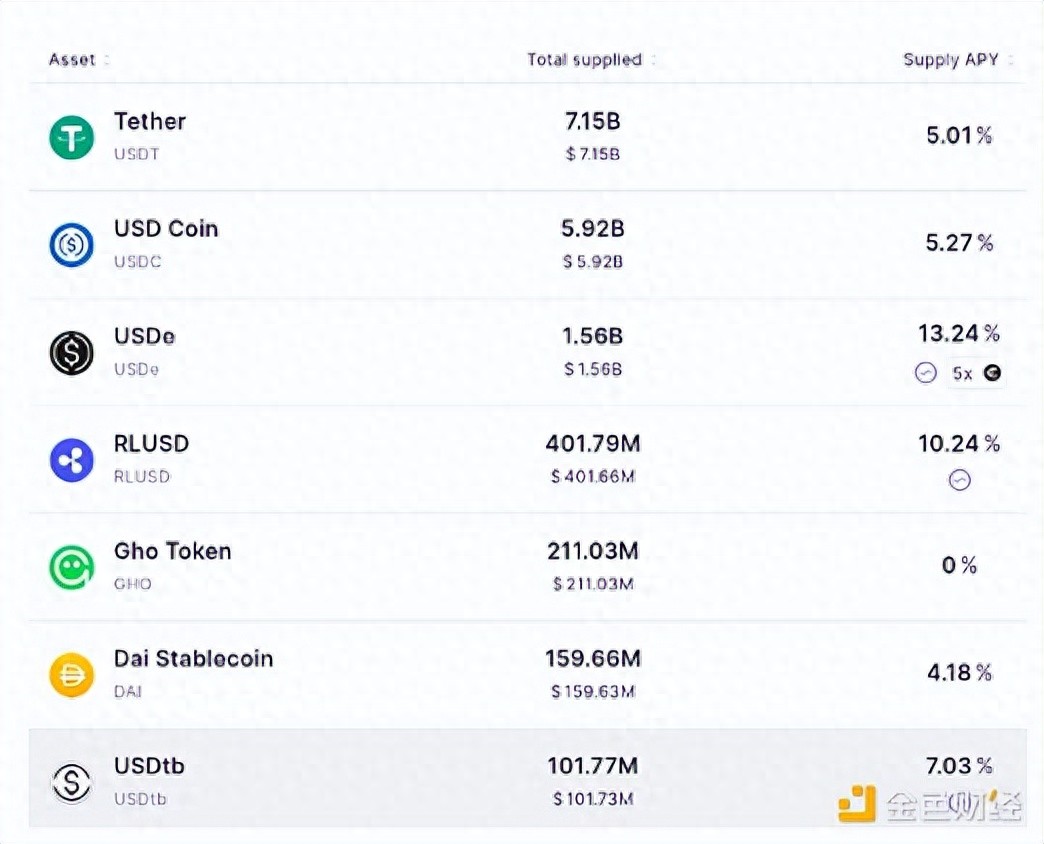Sort by the Asset column header

pos(72,60)
